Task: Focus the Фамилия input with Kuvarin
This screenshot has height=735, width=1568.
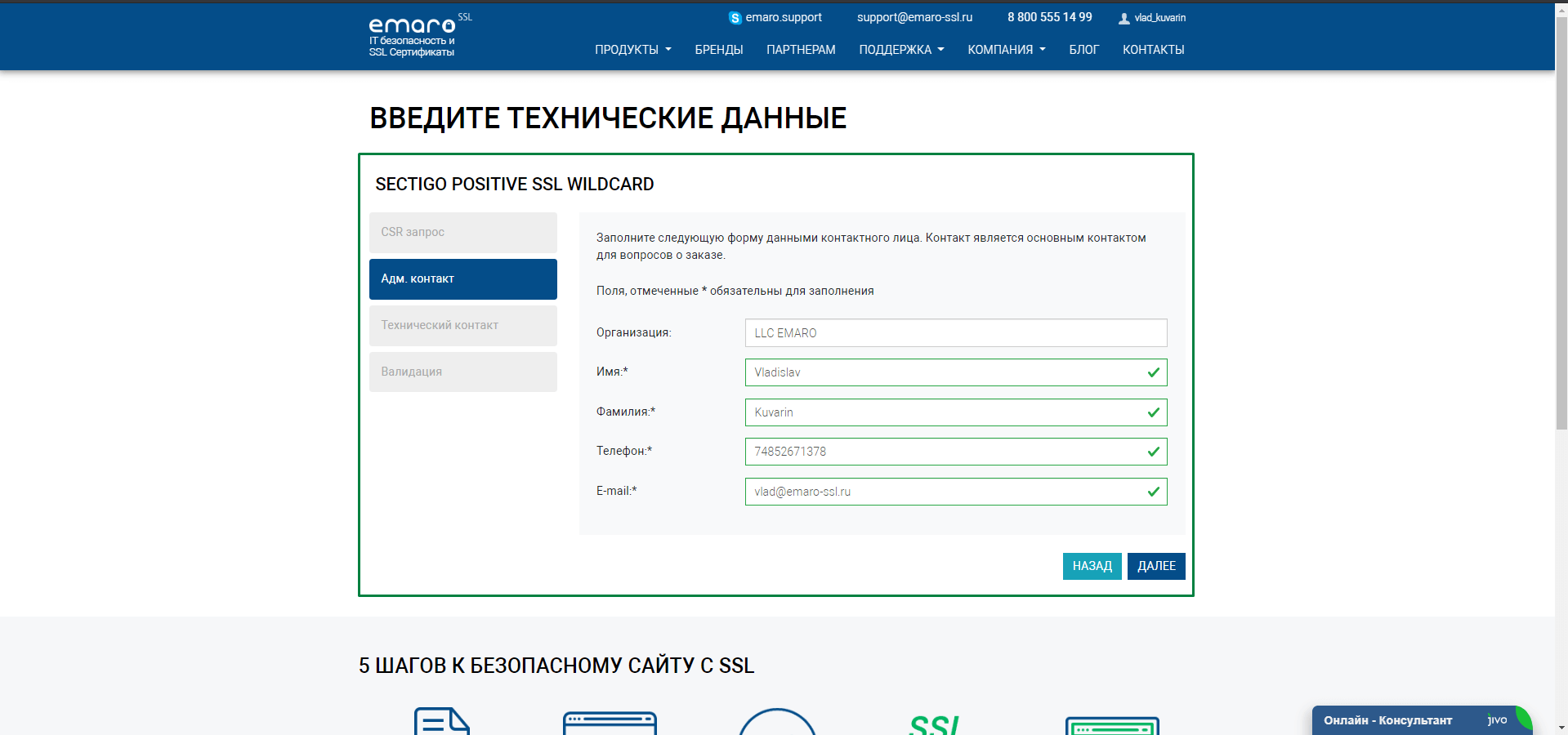Action: (956, 412)
